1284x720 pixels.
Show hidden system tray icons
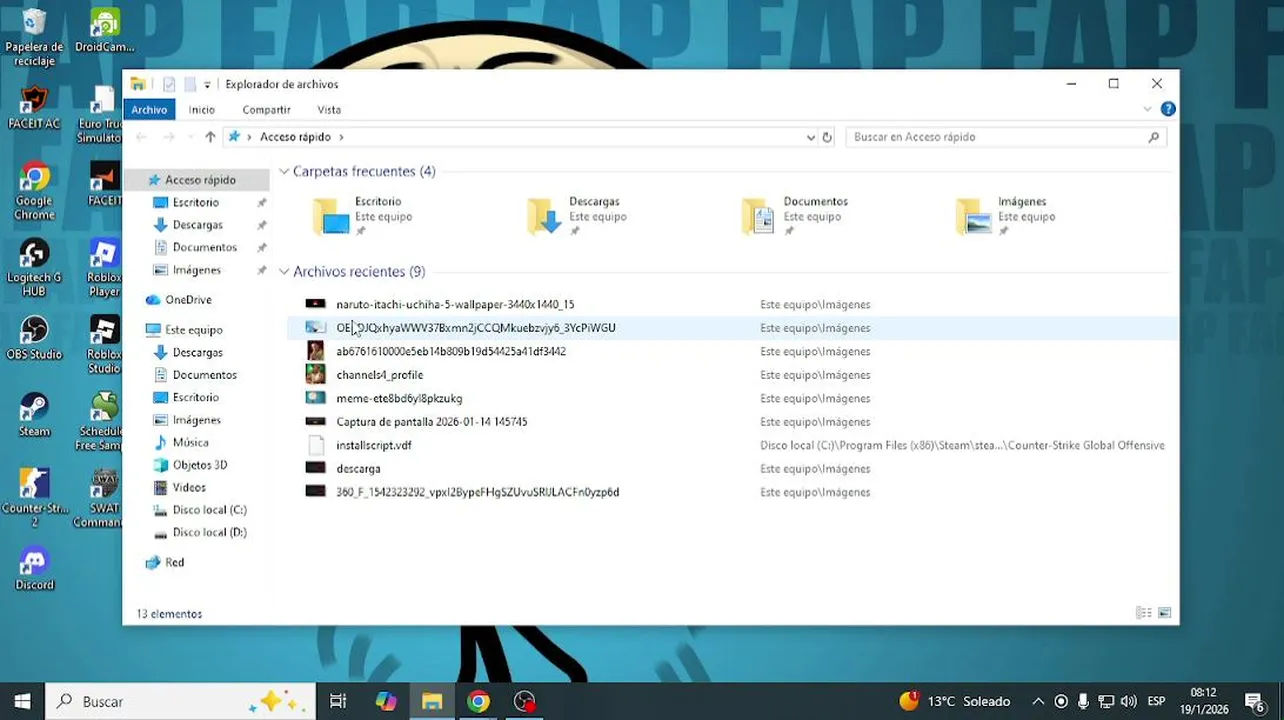[1038, 702]
